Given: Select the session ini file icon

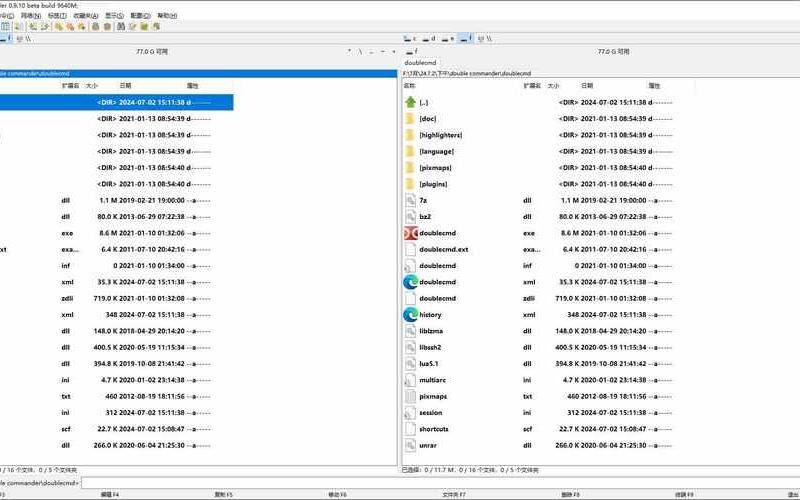Looking at the screenshot, I should click(x=410, y=413).
